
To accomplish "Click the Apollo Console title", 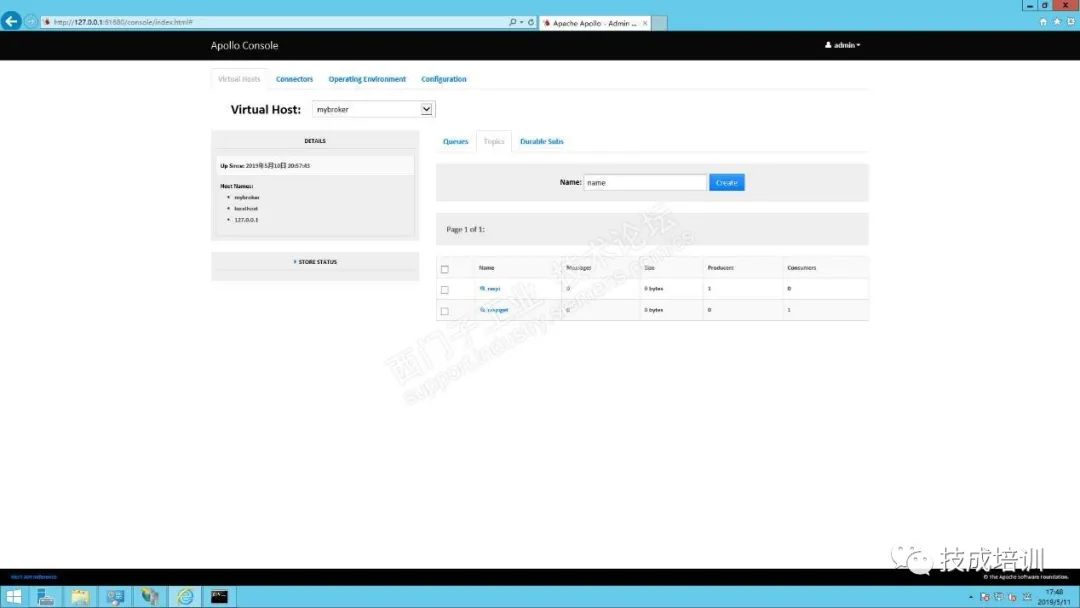I will click(245, 45).
